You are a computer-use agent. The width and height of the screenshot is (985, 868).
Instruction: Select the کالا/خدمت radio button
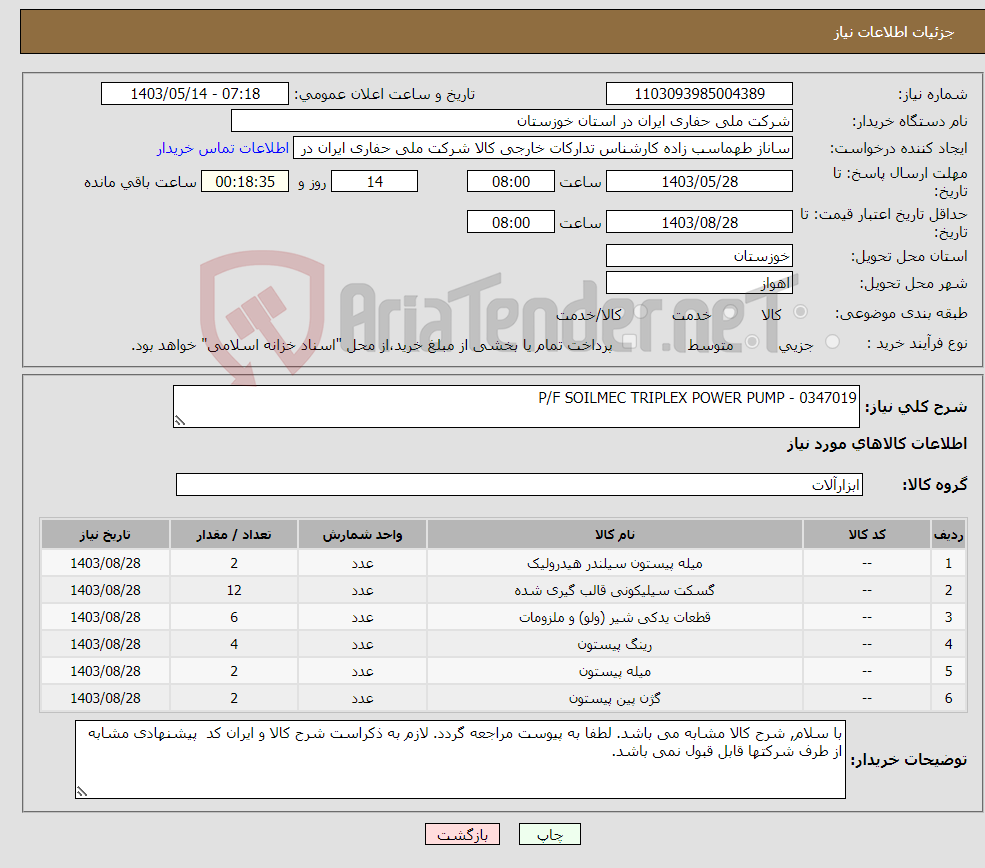[641, 312]
